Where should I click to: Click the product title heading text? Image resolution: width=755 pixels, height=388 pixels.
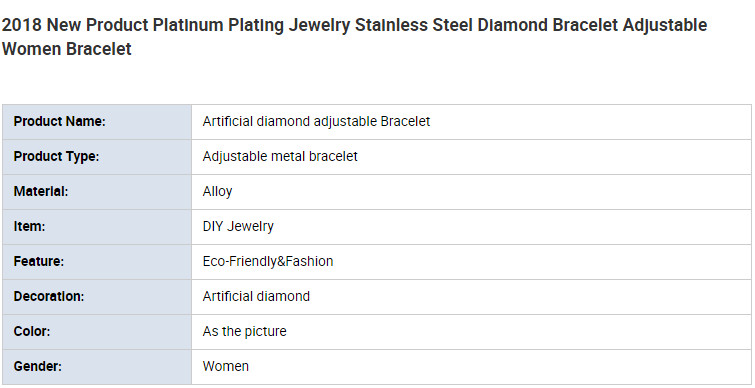354,37
